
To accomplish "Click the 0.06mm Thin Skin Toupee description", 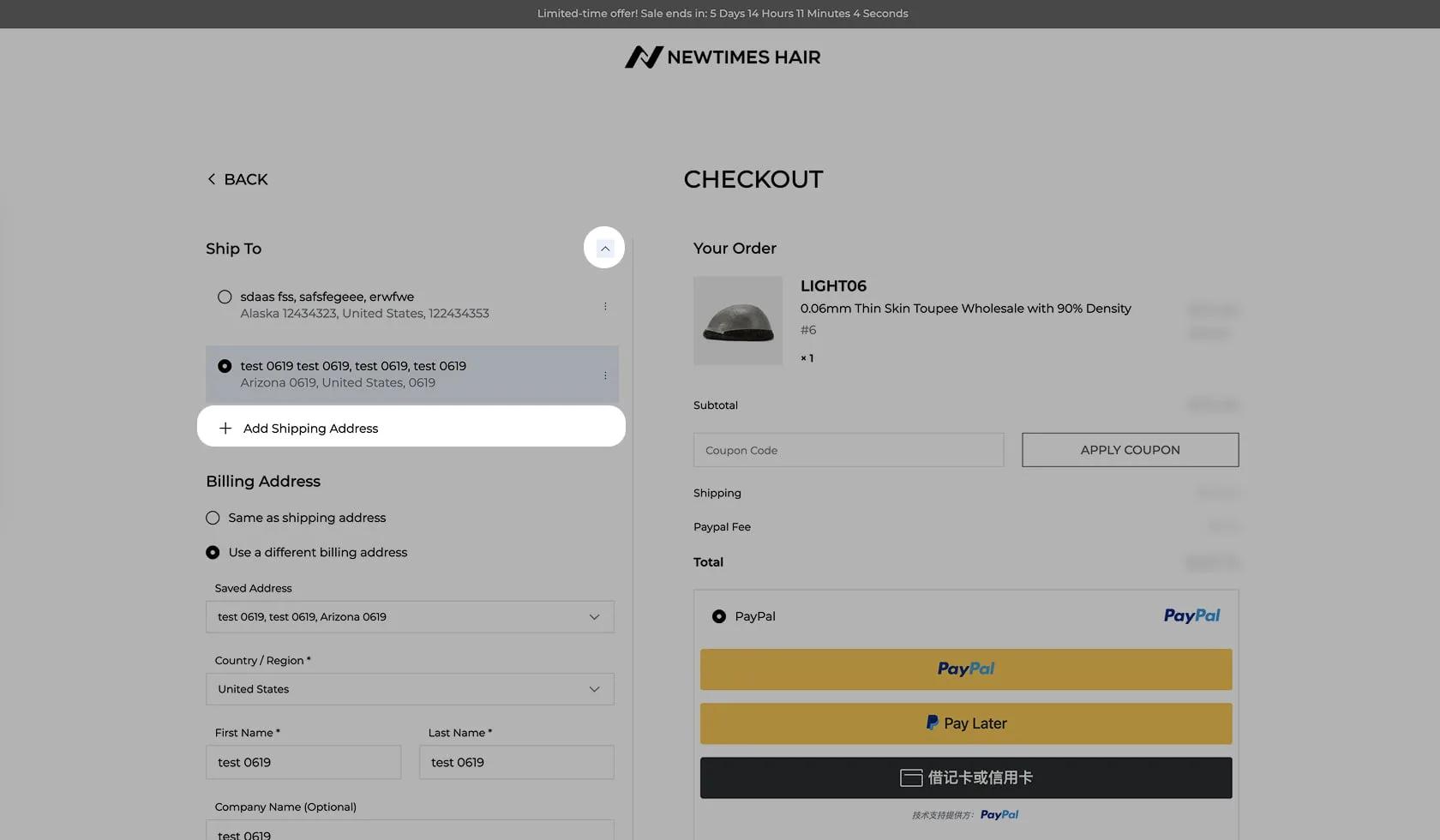I will [x=966, y=309].
